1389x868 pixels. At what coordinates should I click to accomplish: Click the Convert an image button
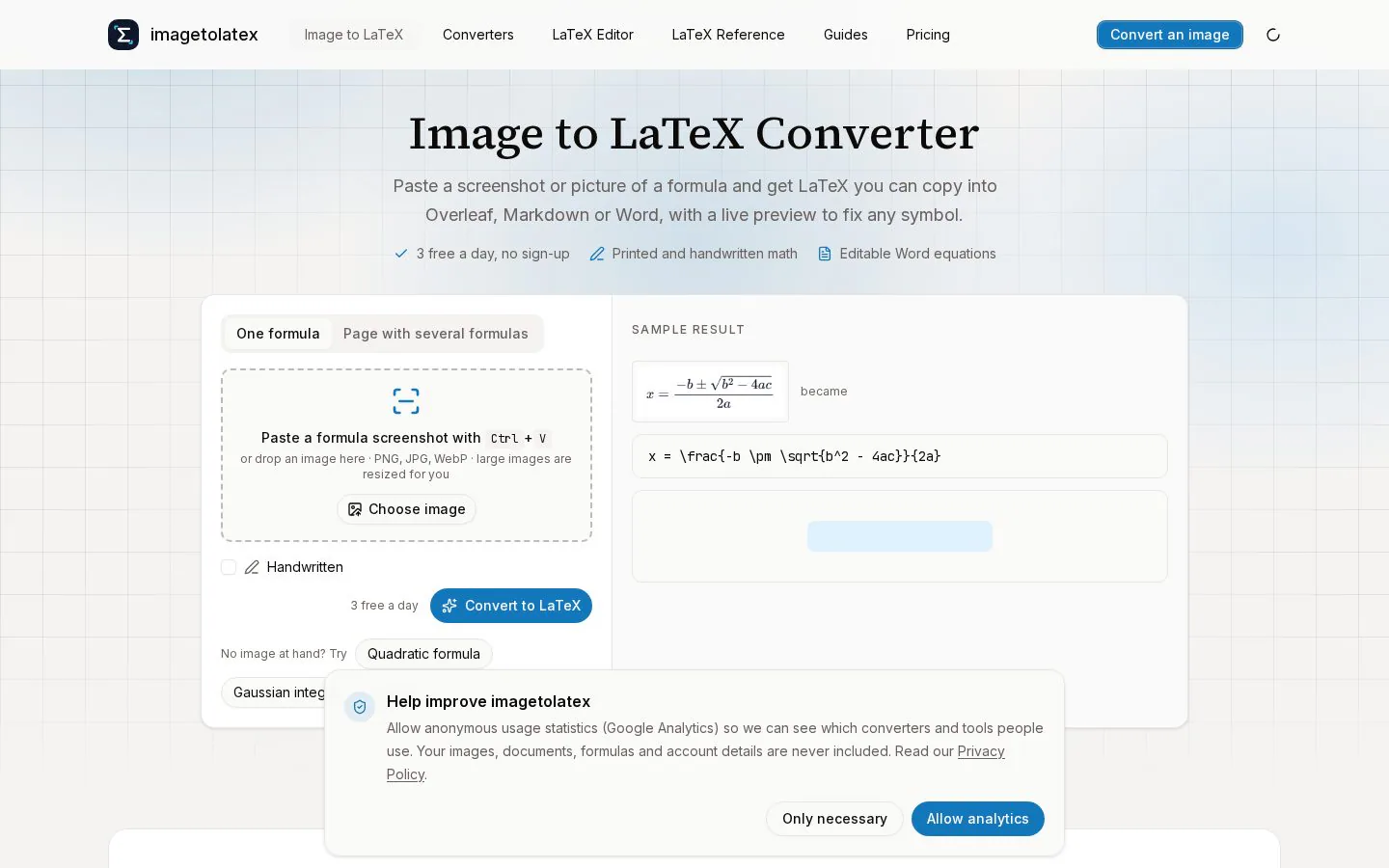[x=1170, y=35]
